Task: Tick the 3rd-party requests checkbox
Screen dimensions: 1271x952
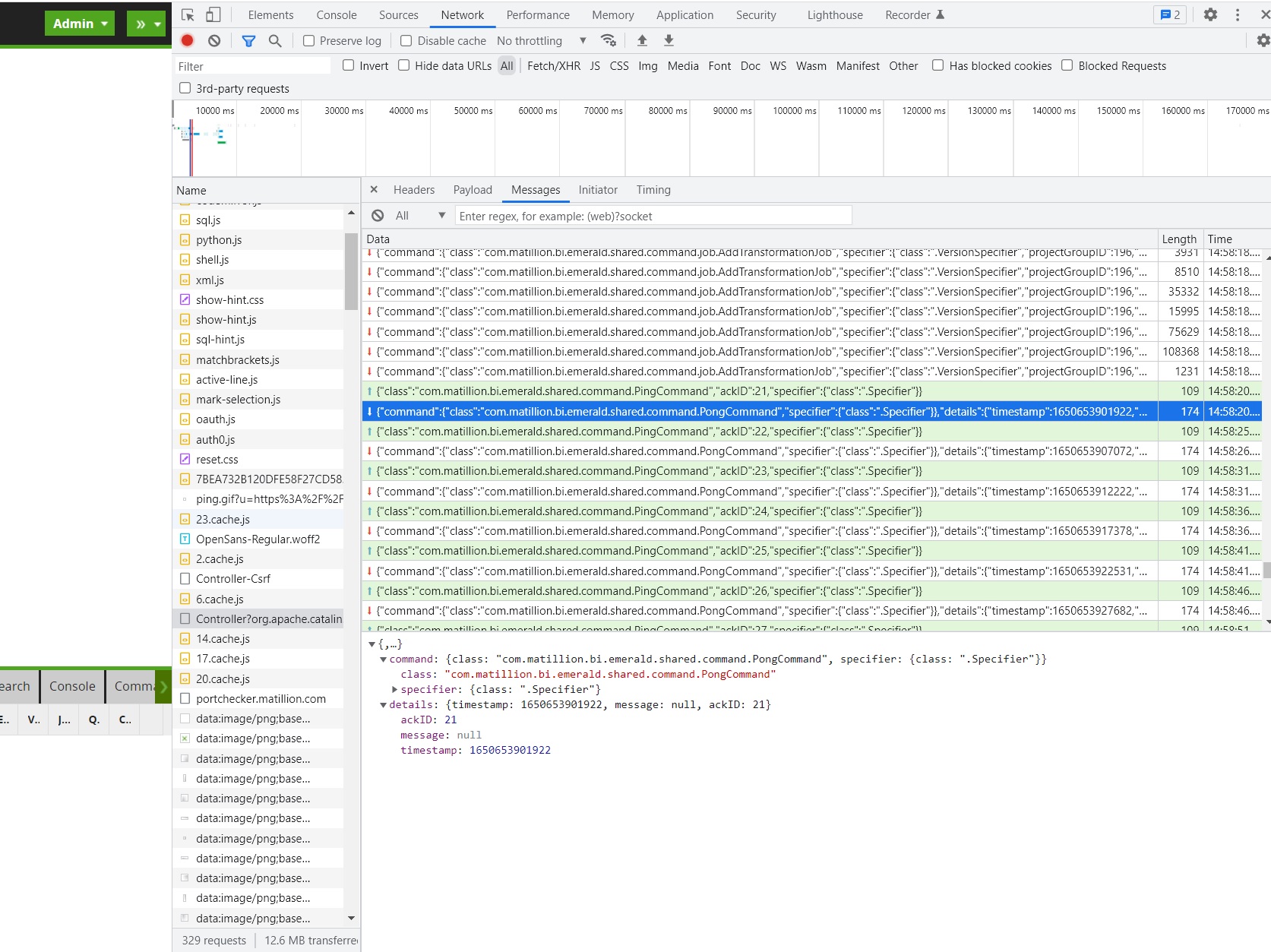Action: click(x=185, y=88)
